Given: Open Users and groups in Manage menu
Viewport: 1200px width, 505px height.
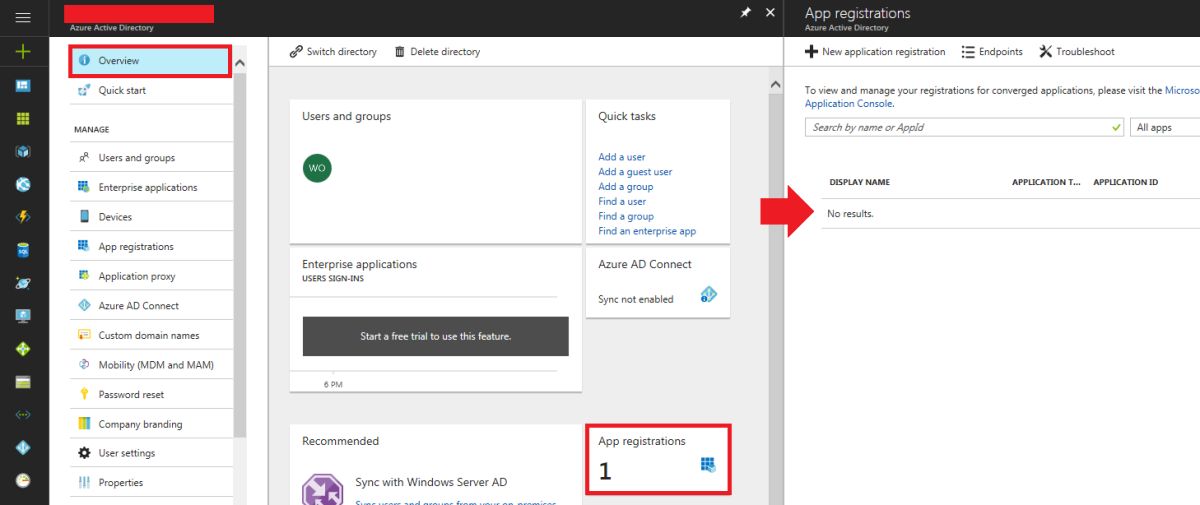Looking at the screenshot, I should tap(153, 158).
